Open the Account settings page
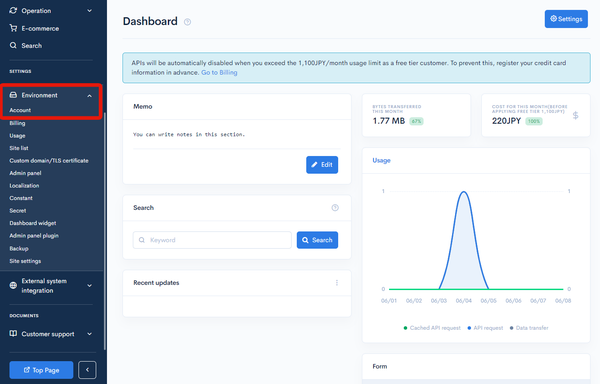Image resolution: width=600 pixels, height=384 pixels. point(20,110)
